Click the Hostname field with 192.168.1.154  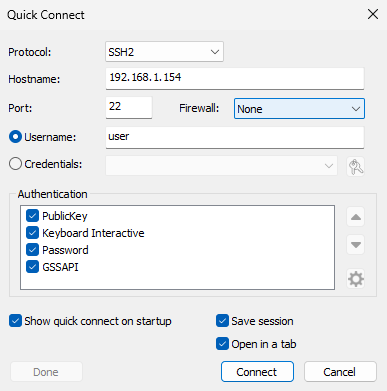[x=235, y=79]
